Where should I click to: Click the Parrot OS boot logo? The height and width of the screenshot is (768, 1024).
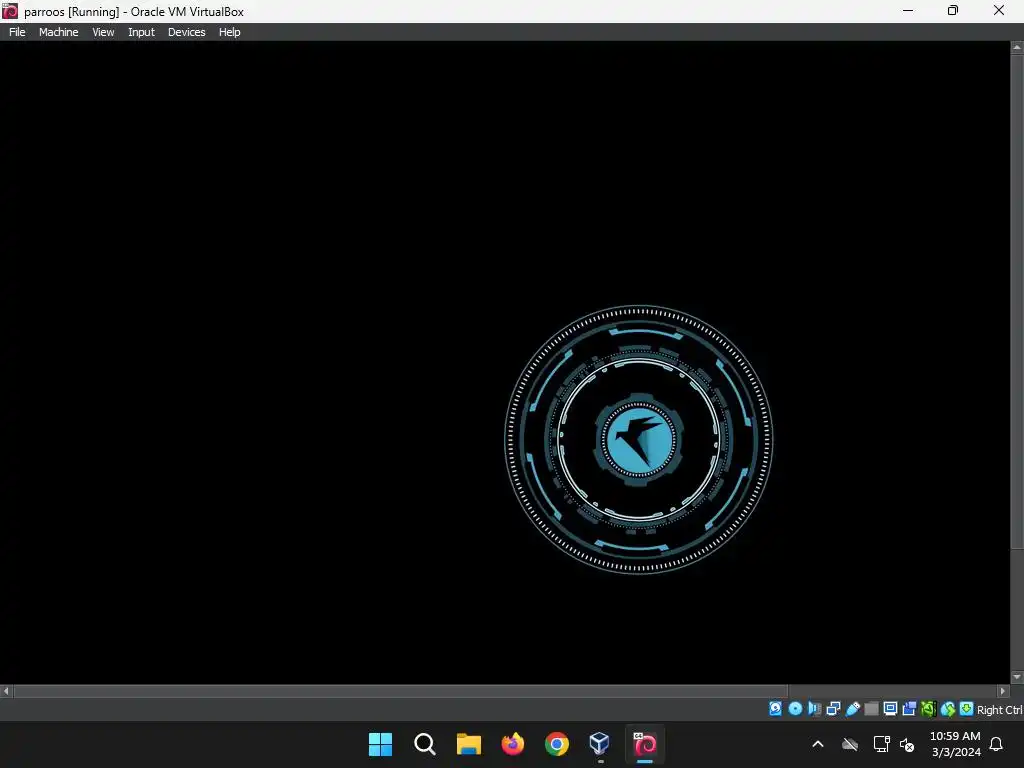click(x=639, y=440)
